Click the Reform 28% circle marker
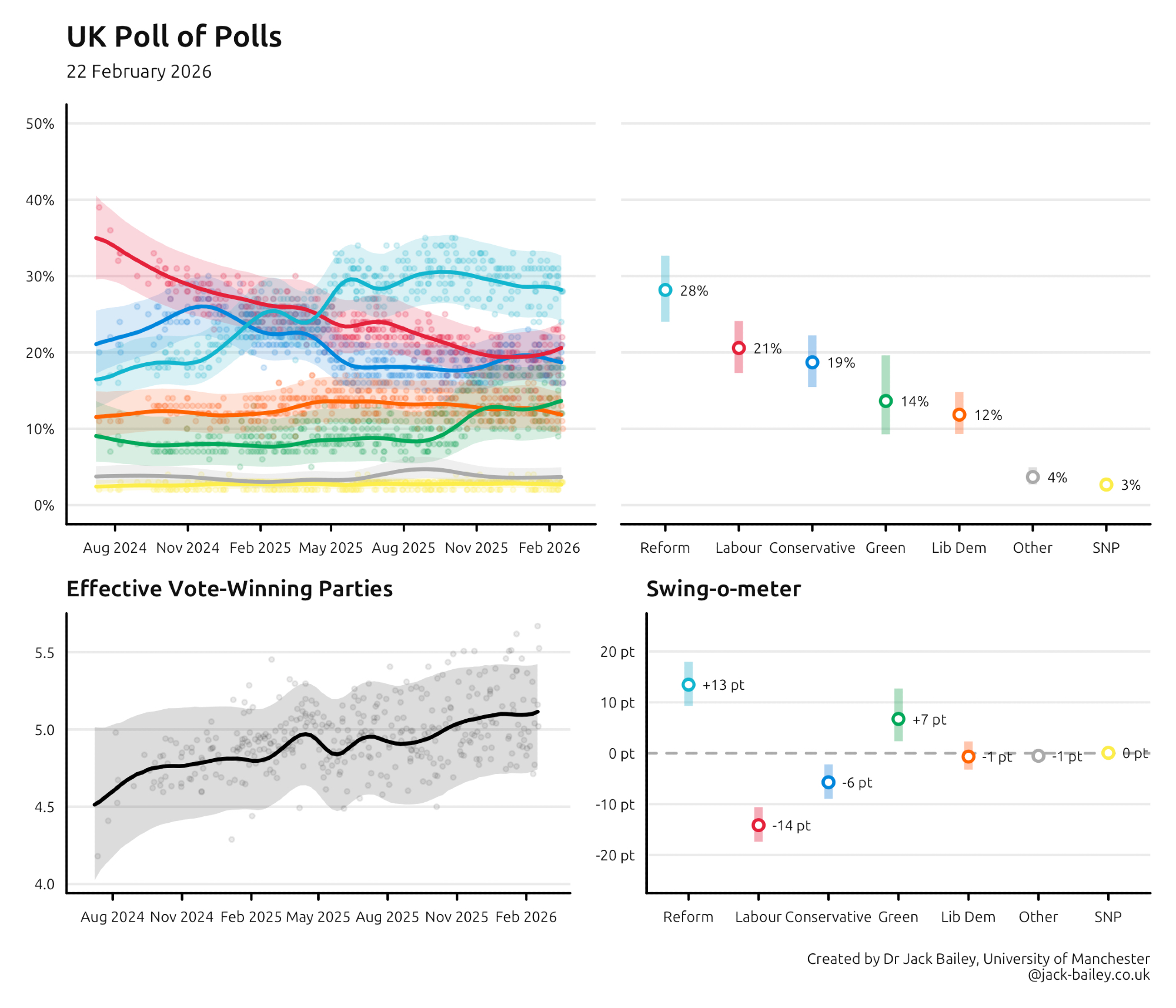Image resolution: width=1176 pixels, height=1008 pixels. click(665, 290)
